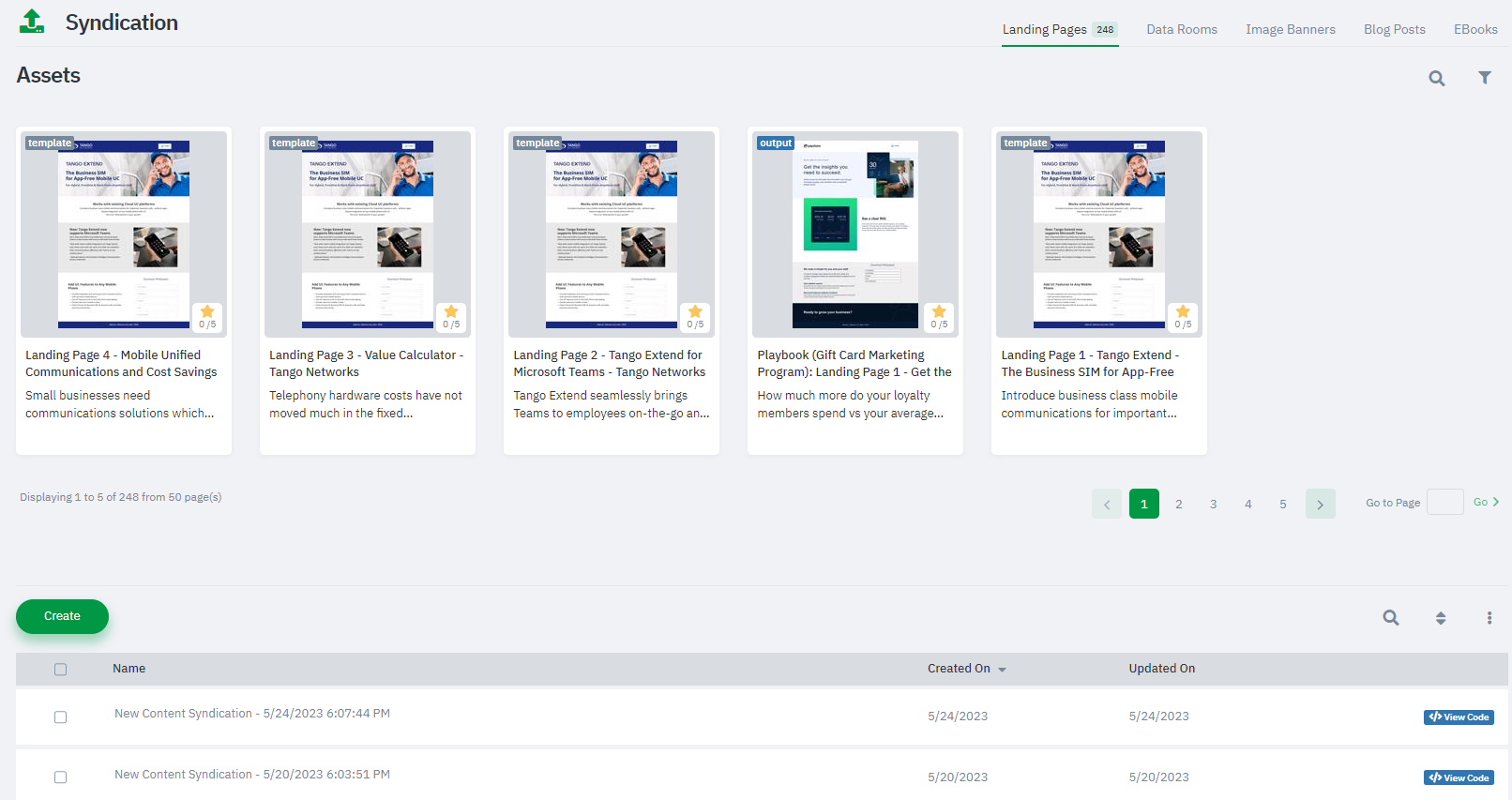Image resolution: width=1512 pixels, height=800 pixels.
Task: Click the Go to Page input field
Action: tap(1445, 502)
